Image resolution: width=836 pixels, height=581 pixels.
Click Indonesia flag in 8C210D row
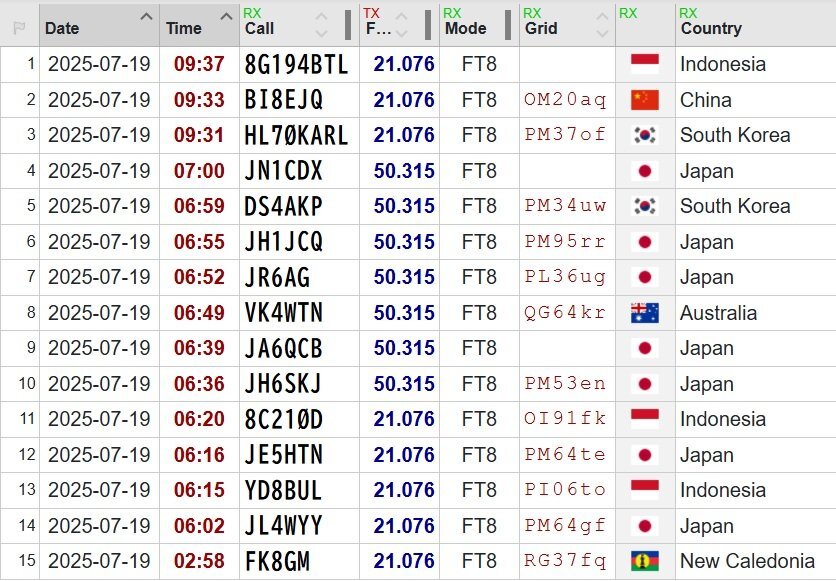click(645, 419)
